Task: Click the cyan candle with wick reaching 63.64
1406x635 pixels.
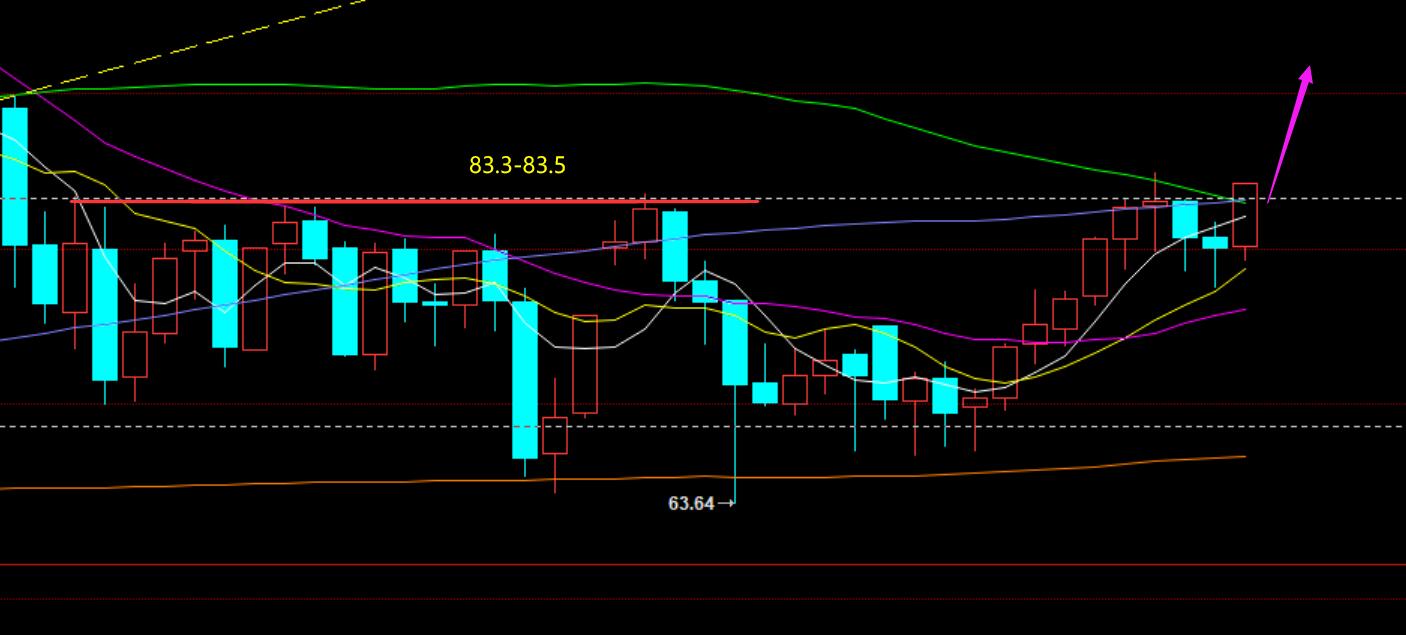Action: point(735,342)
